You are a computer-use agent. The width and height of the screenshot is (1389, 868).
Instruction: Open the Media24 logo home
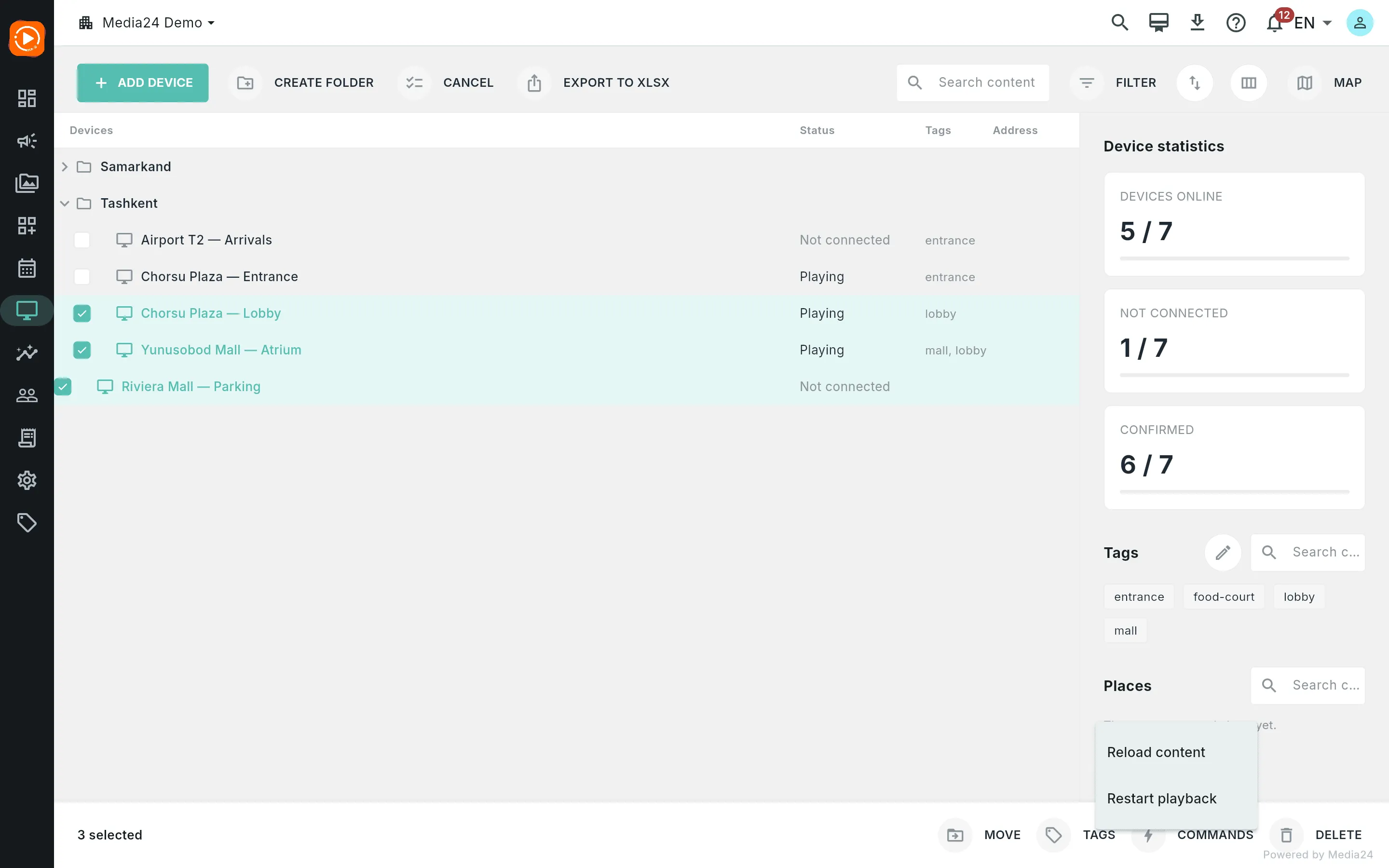pos(27,39)
